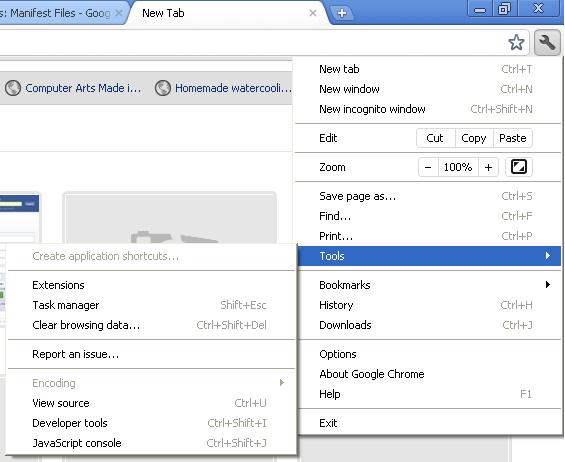Click globe icon beside Computer Arts bookmark

13,88
